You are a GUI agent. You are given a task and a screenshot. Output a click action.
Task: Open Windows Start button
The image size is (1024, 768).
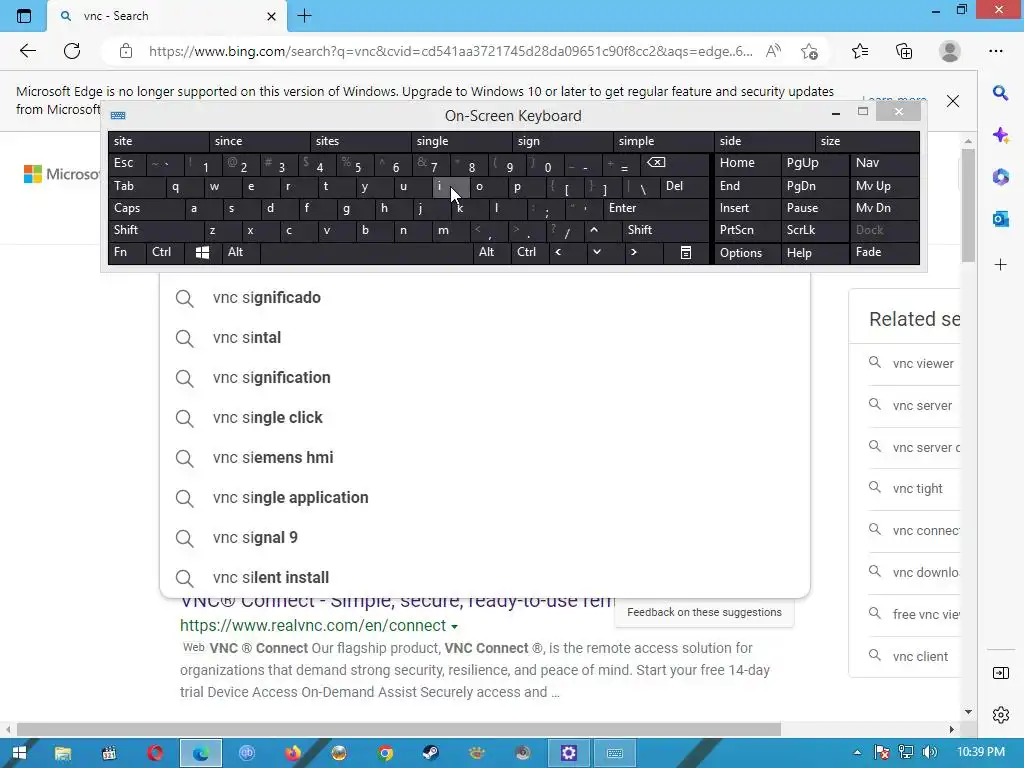(x=19, y=753)
